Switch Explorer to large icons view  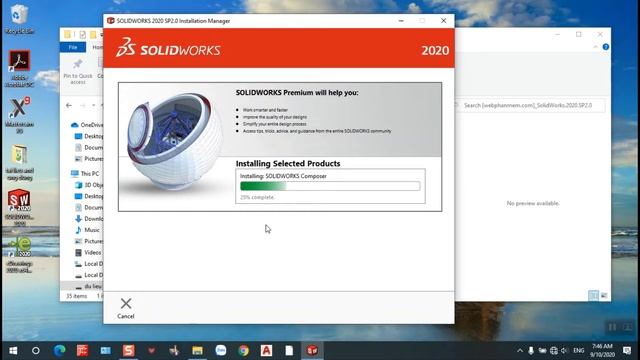point(604,295)
